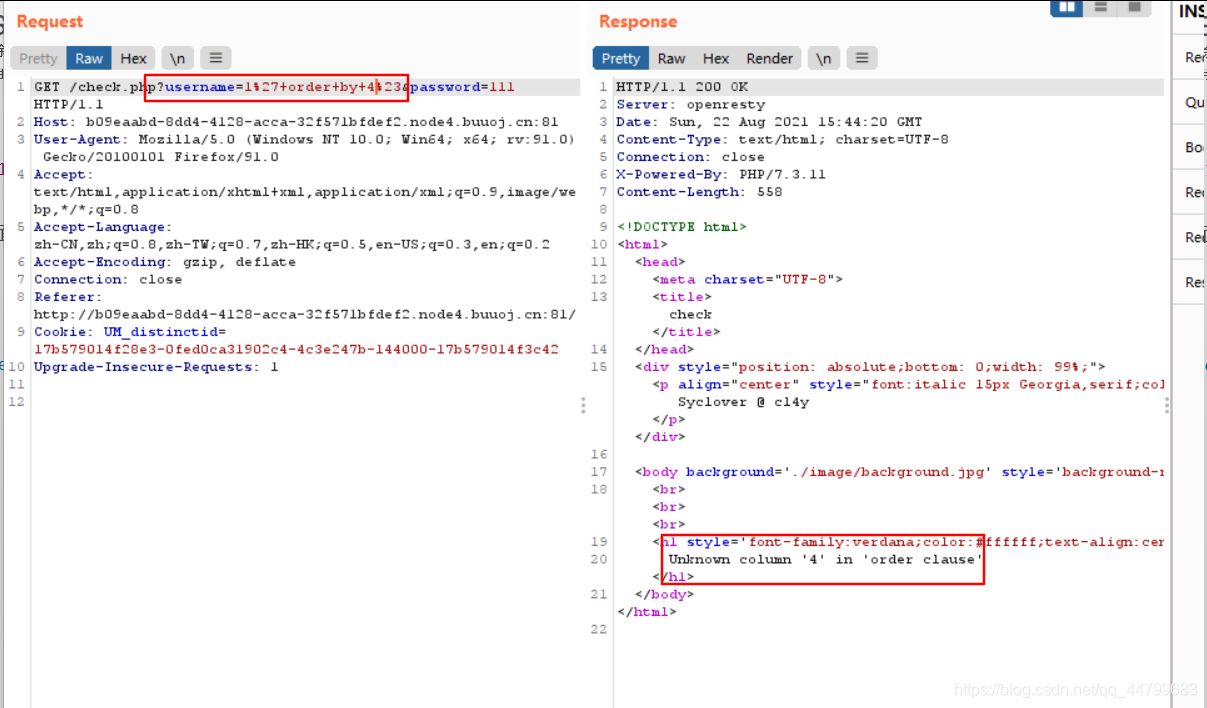Image resolution: width=1207 pixels, height=708 pixels.
Task: Open the Hex tab in Request pane
Action: [133, 58]
